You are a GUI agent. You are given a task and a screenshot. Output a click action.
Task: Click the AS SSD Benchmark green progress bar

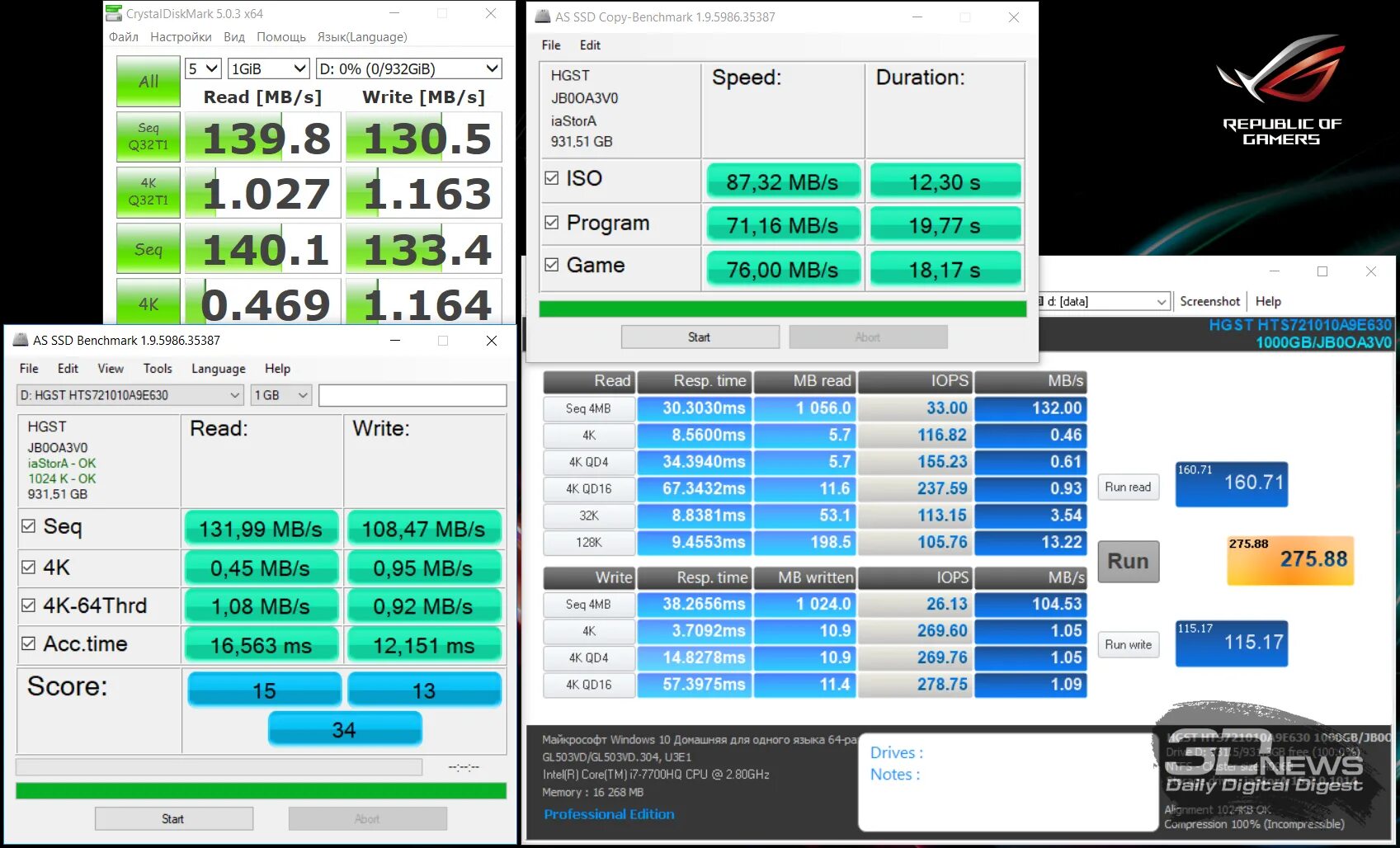click(261, 791)
